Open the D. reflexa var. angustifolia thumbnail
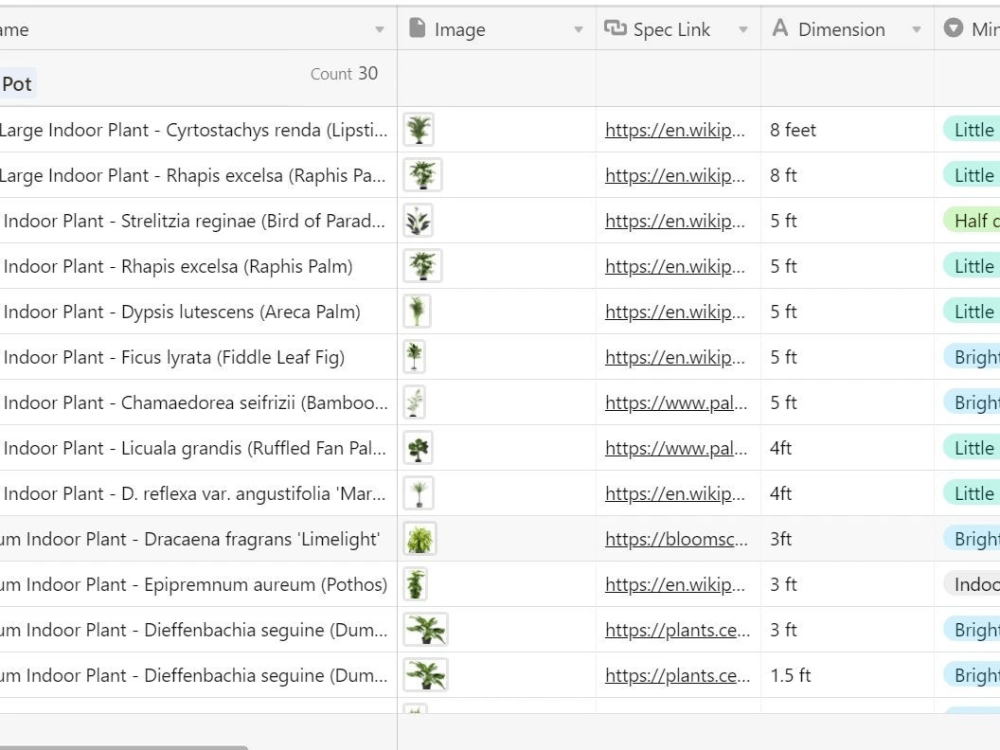The width and height of the screenshot is (1000, 750). [418, 493]
